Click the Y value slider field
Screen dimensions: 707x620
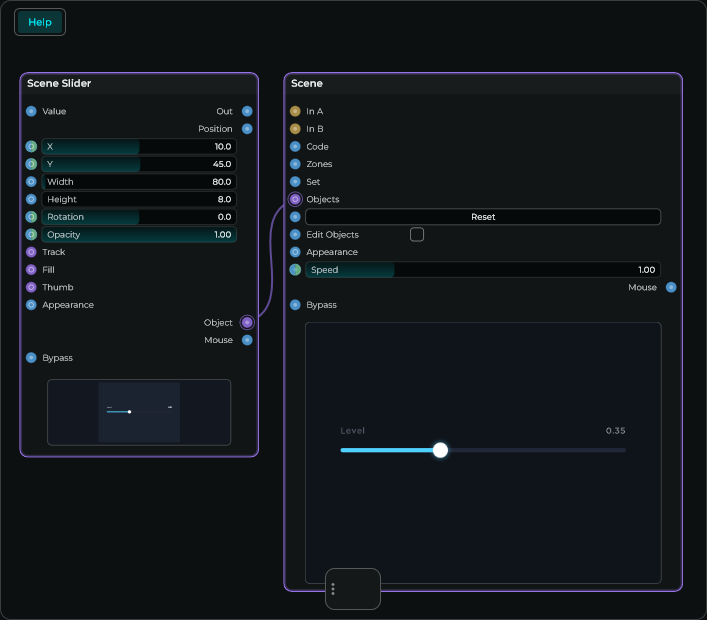pos(139,164)
